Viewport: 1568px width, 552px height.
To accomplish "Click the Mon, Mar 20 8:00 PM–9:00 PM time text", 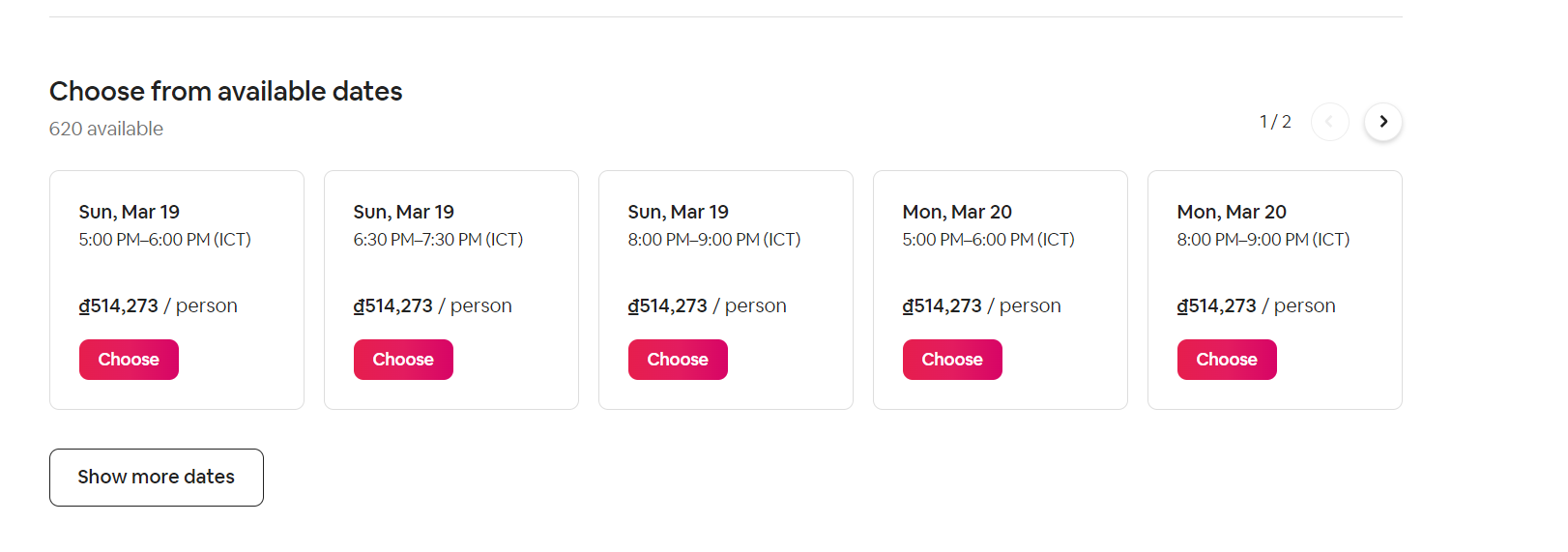I will point(1263,240).
